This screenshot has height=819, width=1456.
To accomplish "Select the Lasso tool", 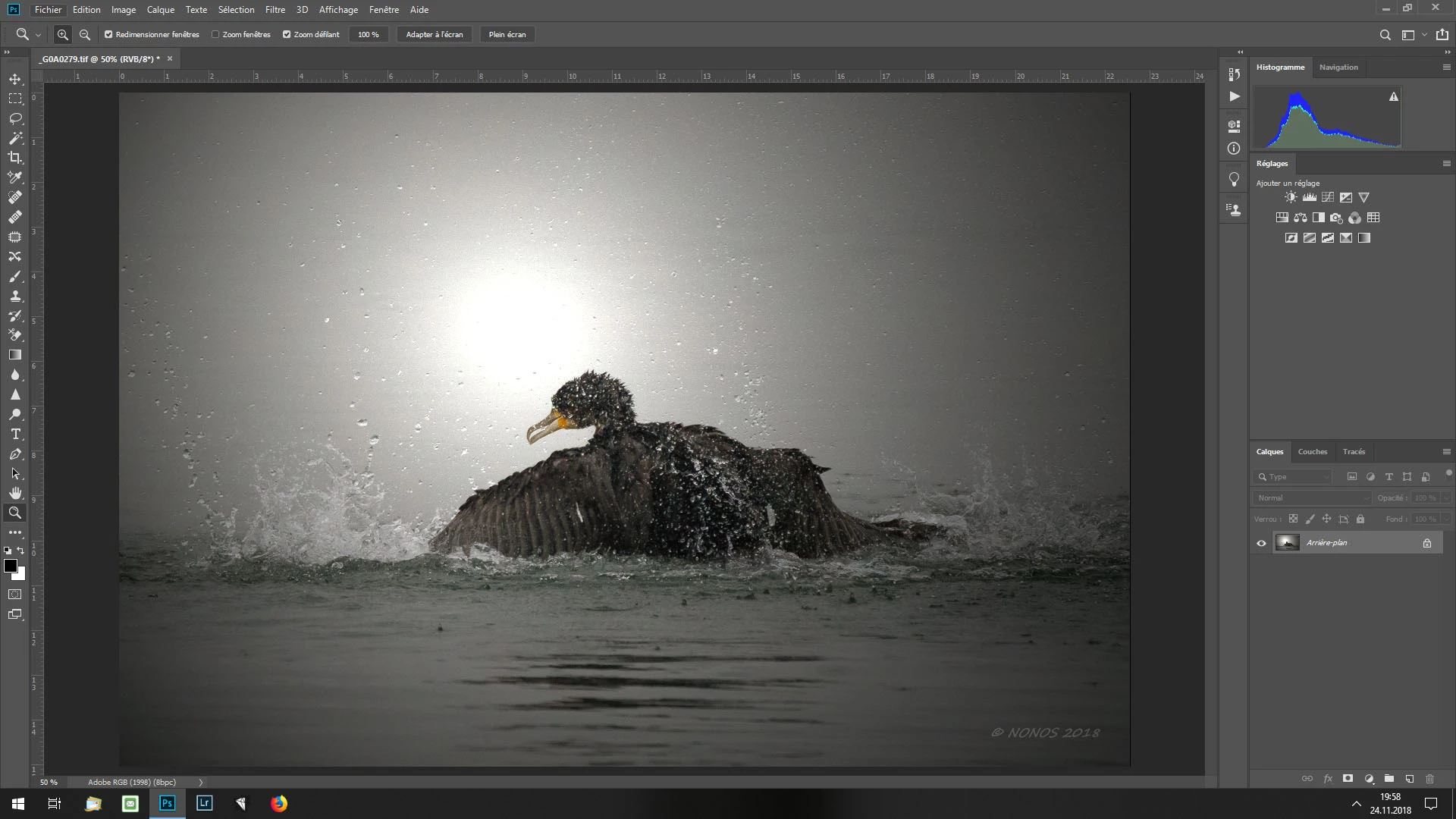I will tap(15, 118).
